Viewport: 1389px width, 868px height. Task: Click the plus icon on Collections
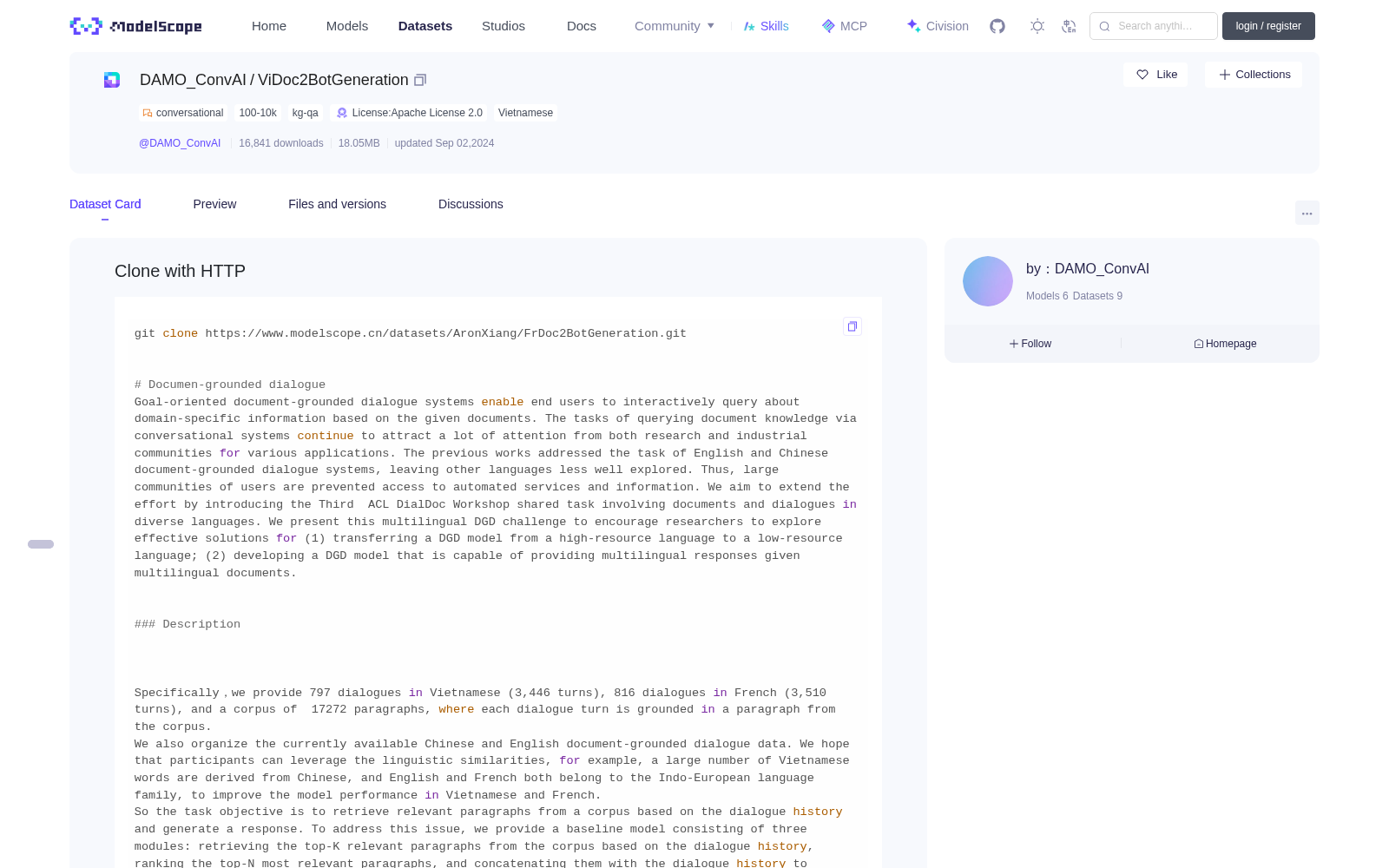coord(1225,75)
